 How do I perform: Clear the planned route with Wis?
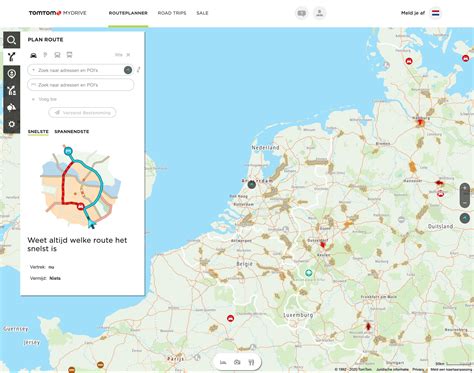[122, 55]
